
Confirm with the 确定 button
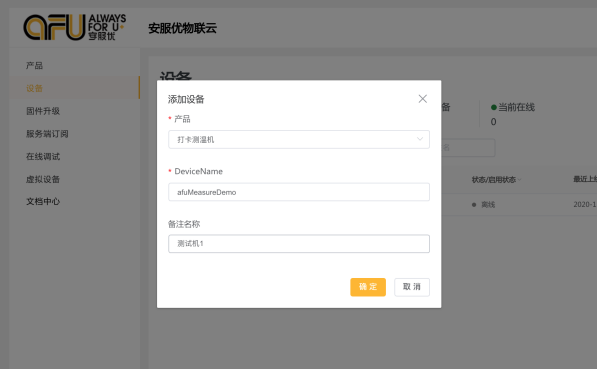368,287
